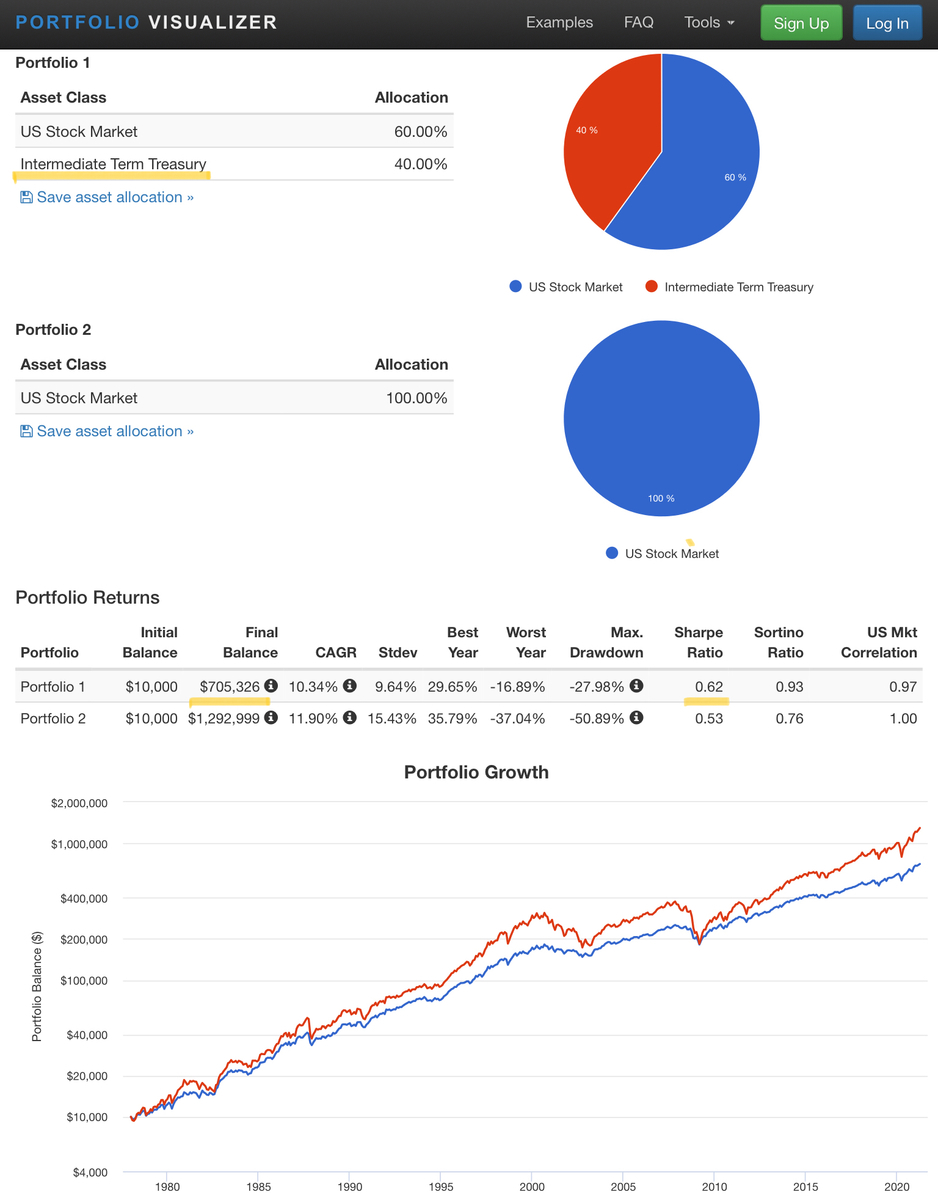Click info icon beside -50.89% max drawdown

pyautogui.click(x=636, y=718)
